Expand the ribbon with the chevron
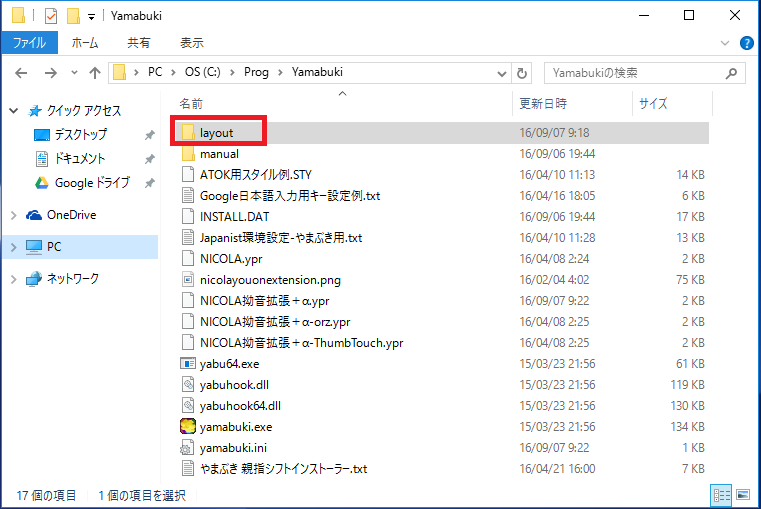The height and width of the screenshot is (509, 761). pyautogui.click(x=725, y=43)
